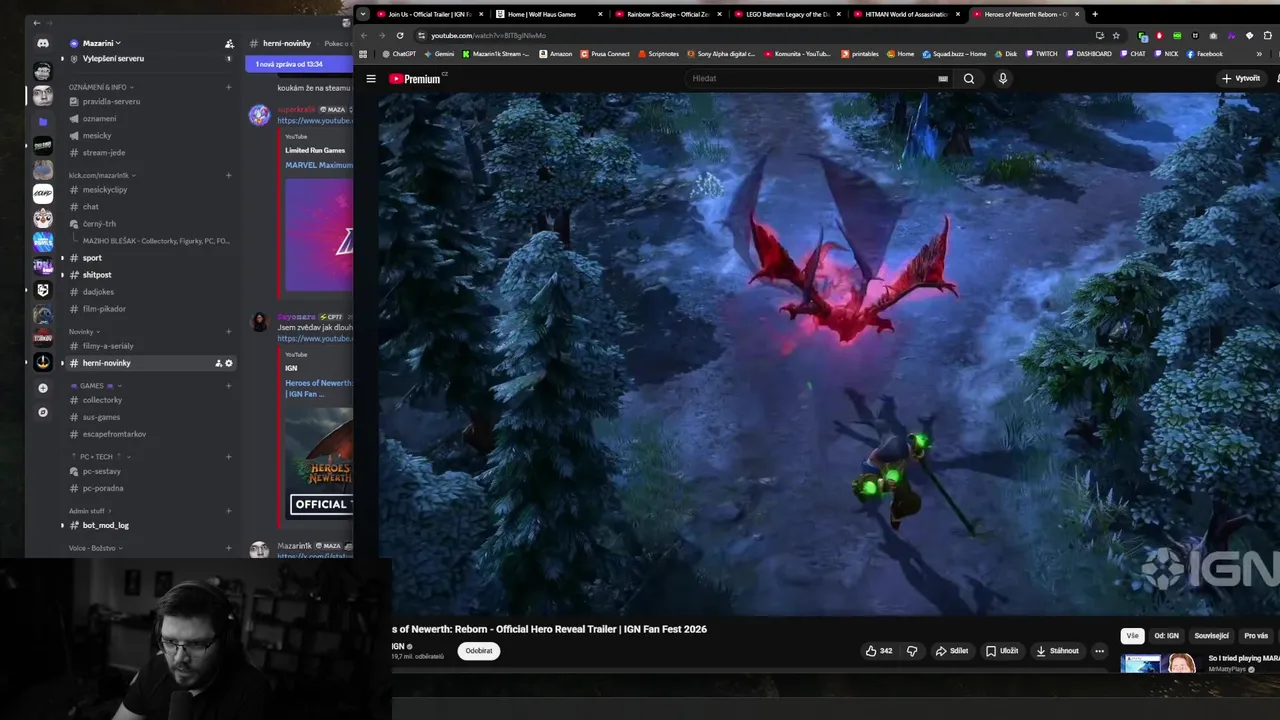Click invite icon on herni-novinky channel
The width and height of the screenshot is (1280, 720).
[218, 363]
